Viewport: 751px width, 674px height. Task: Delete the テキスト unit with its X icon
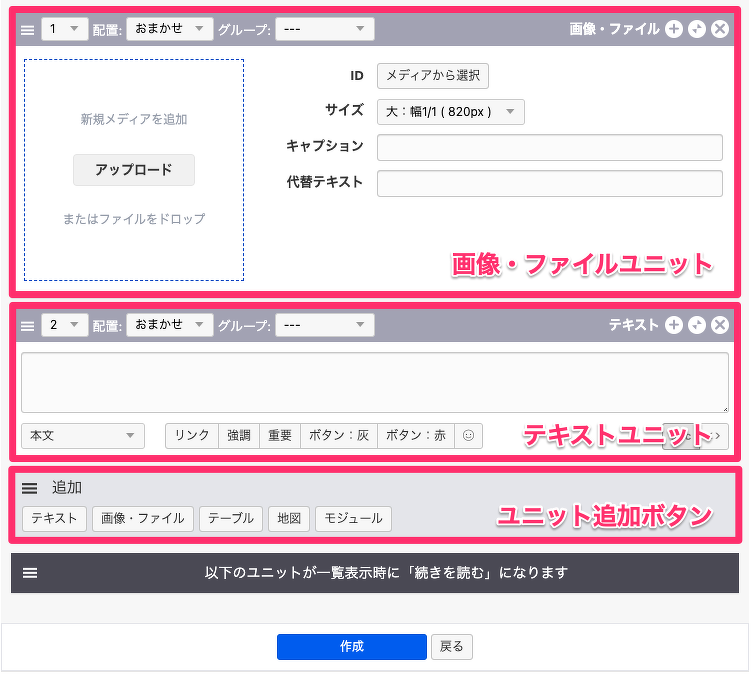pyautogui.click(x=720, y=325)
